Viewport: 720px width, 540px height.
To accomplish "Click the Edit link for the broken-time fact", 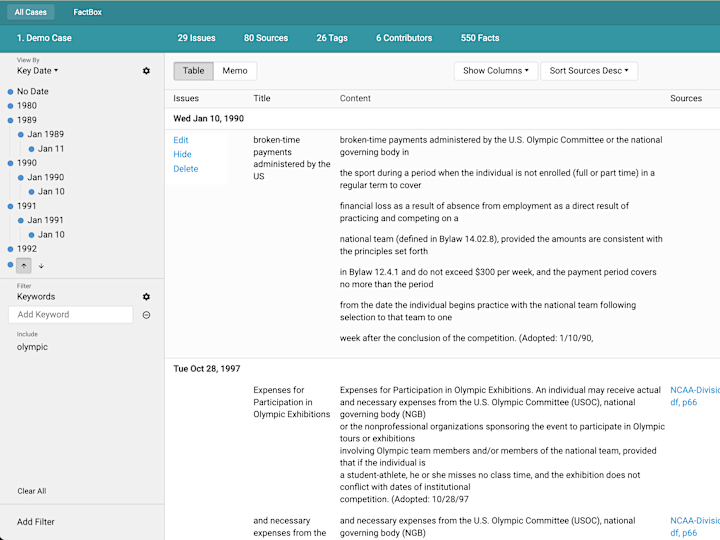I will [181, 140].
